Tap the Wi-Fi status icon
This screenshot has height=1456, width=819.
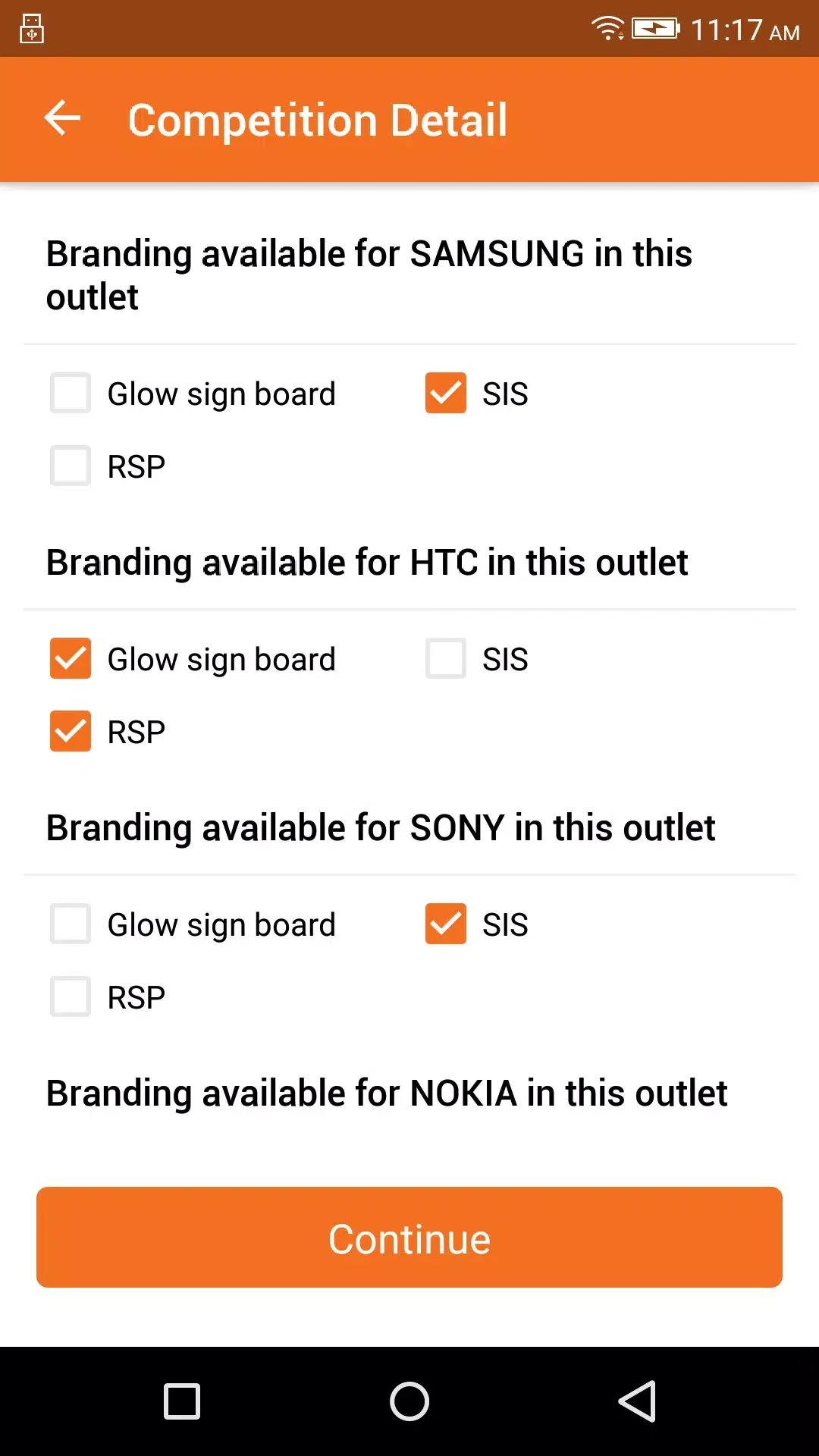tap(607, 28)
